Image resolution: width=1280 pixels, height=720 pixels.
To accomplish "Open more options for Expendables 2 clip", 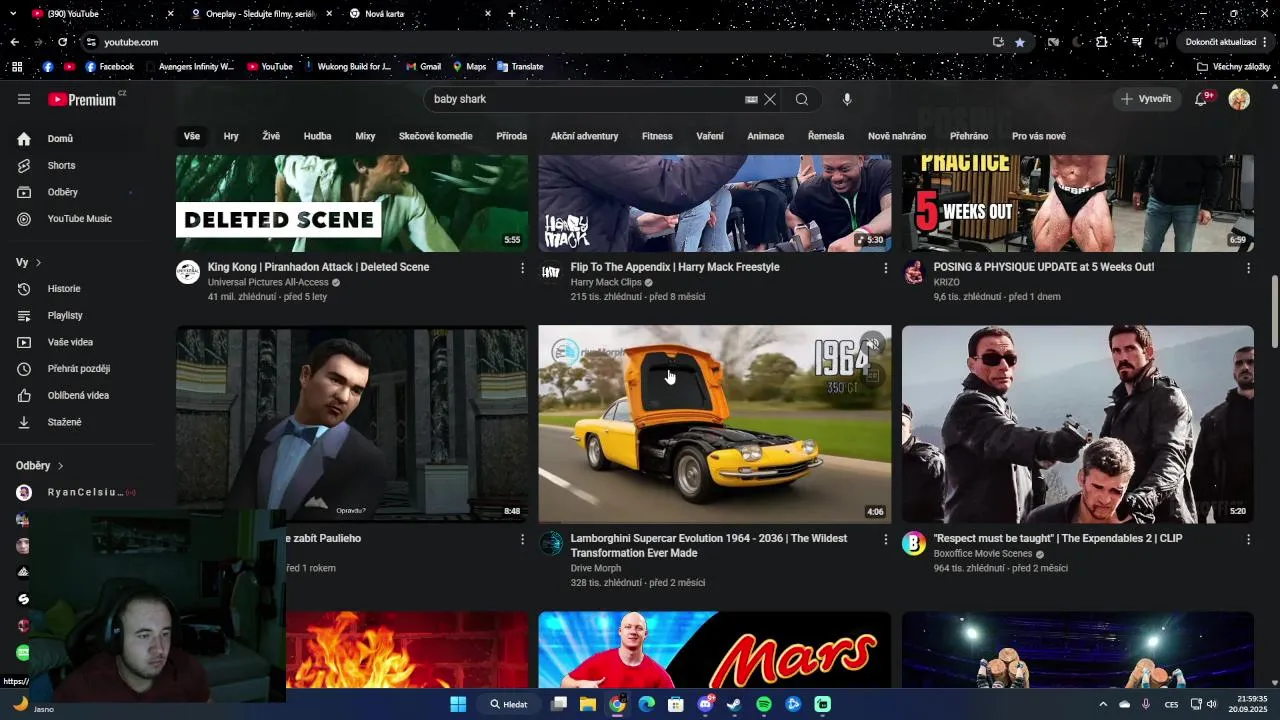I will pyautogui.click(x=1248, y=539).
